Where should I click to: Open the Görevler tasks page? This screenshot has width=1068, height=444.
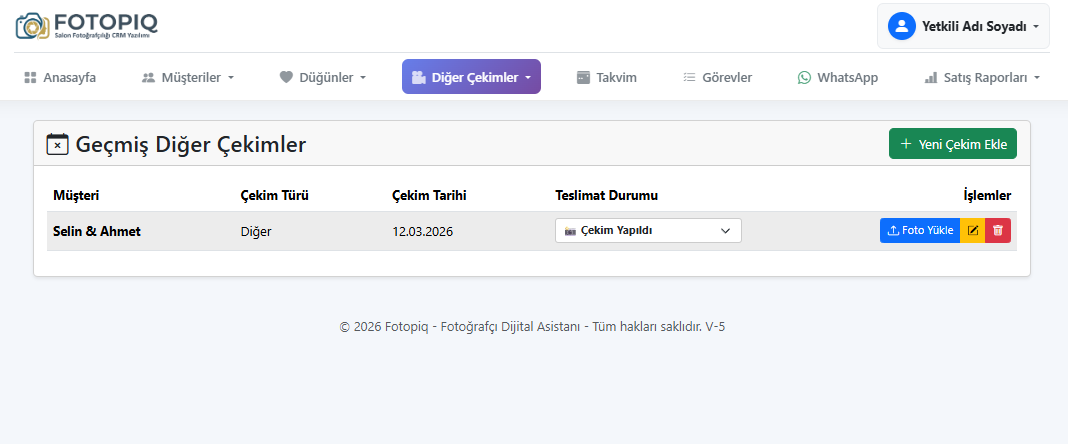(x=717, y=77)
